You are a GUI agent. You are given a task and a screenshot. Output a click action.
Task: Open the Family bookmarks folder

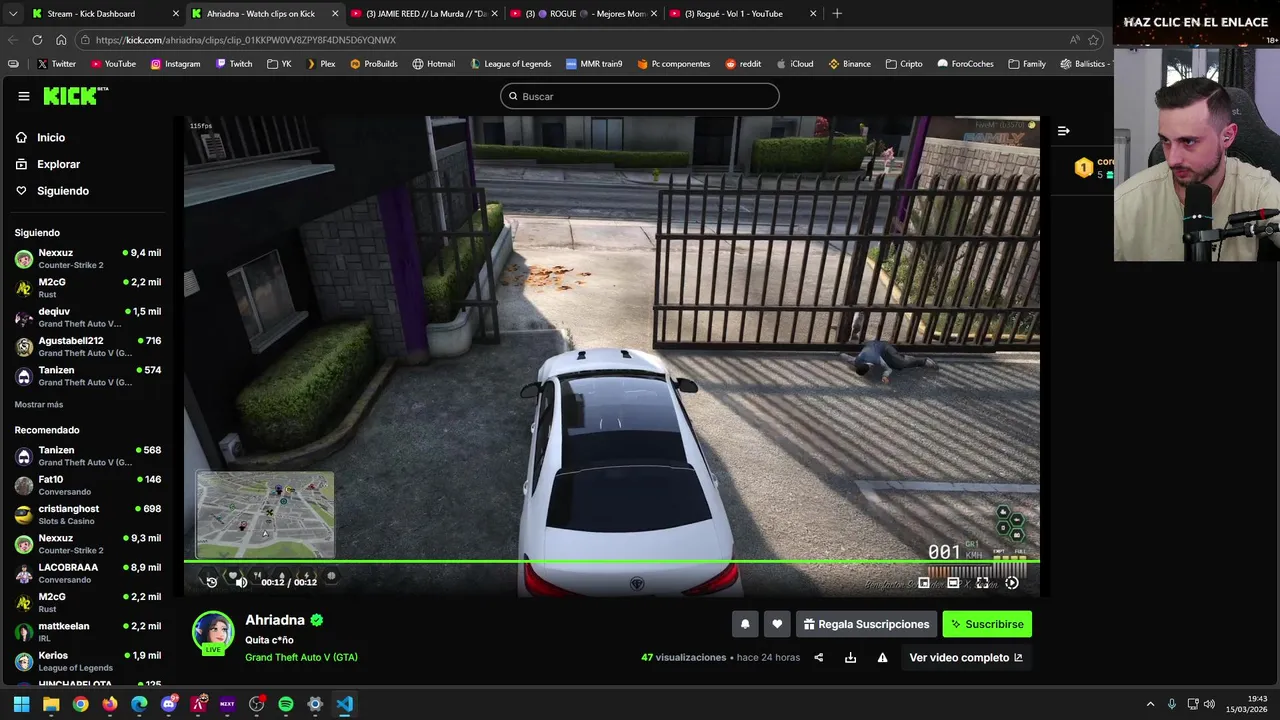point(1027,63)
